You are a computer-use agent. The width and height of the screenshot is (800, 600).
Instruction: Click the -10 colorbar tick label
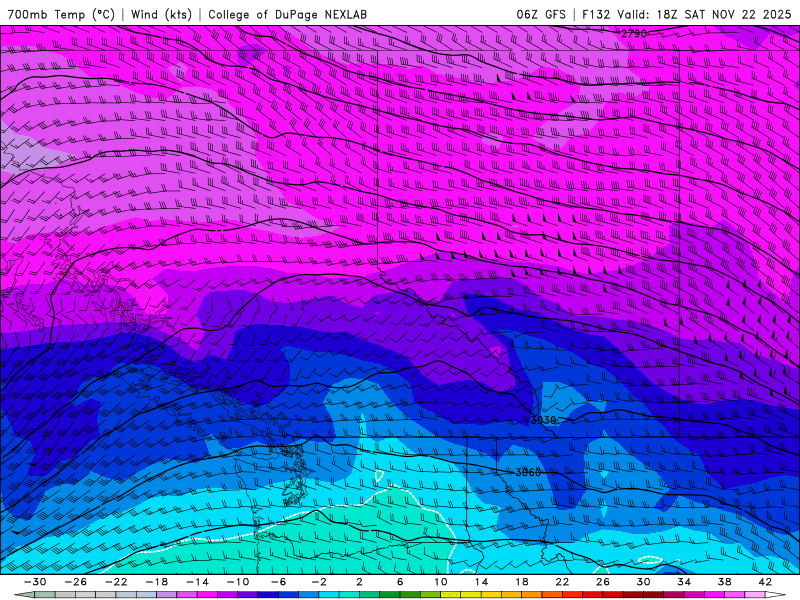238,582
